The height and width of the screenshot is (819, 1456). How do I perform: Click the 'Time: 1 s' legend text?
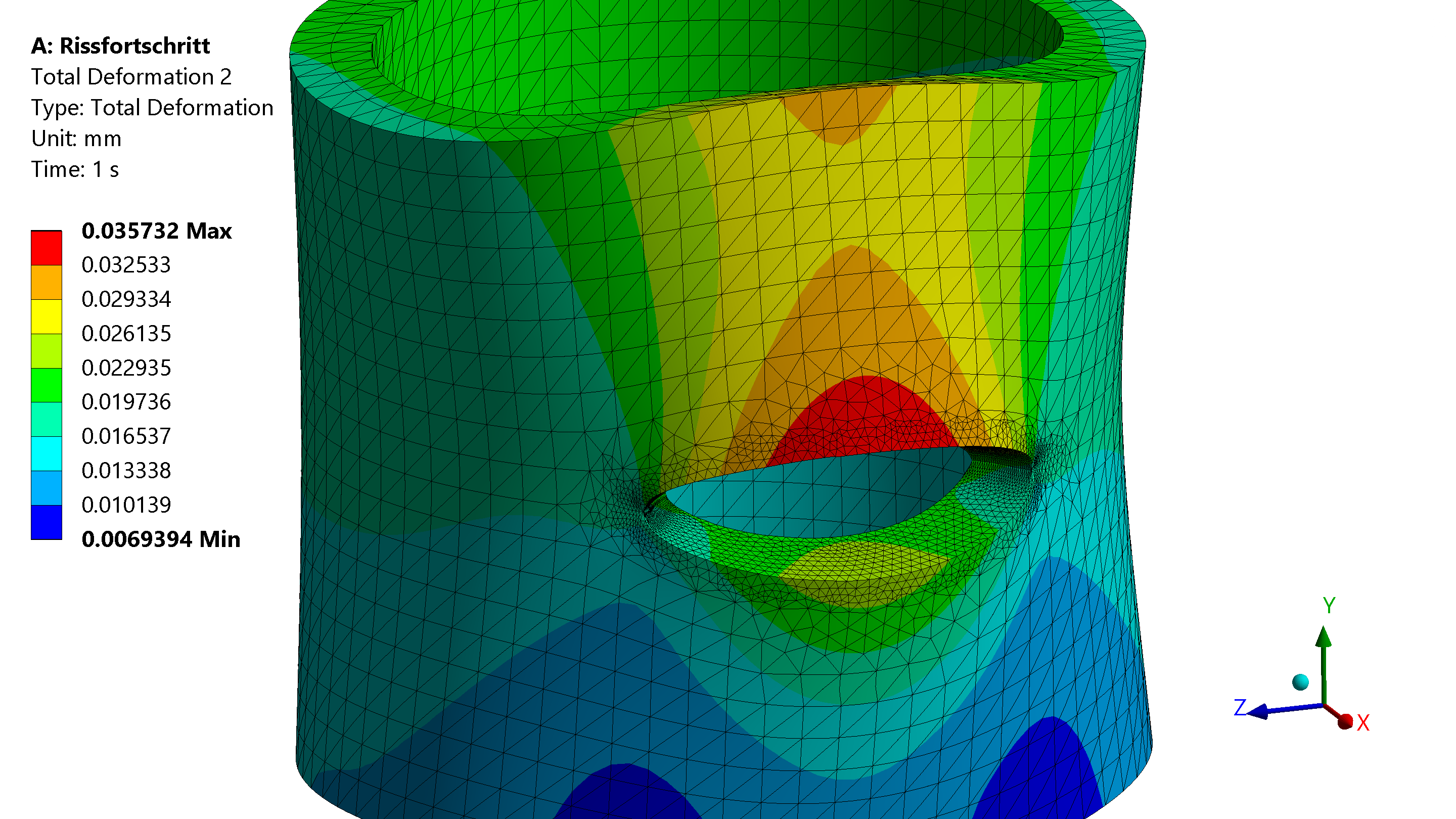click(x=75, y=169)
